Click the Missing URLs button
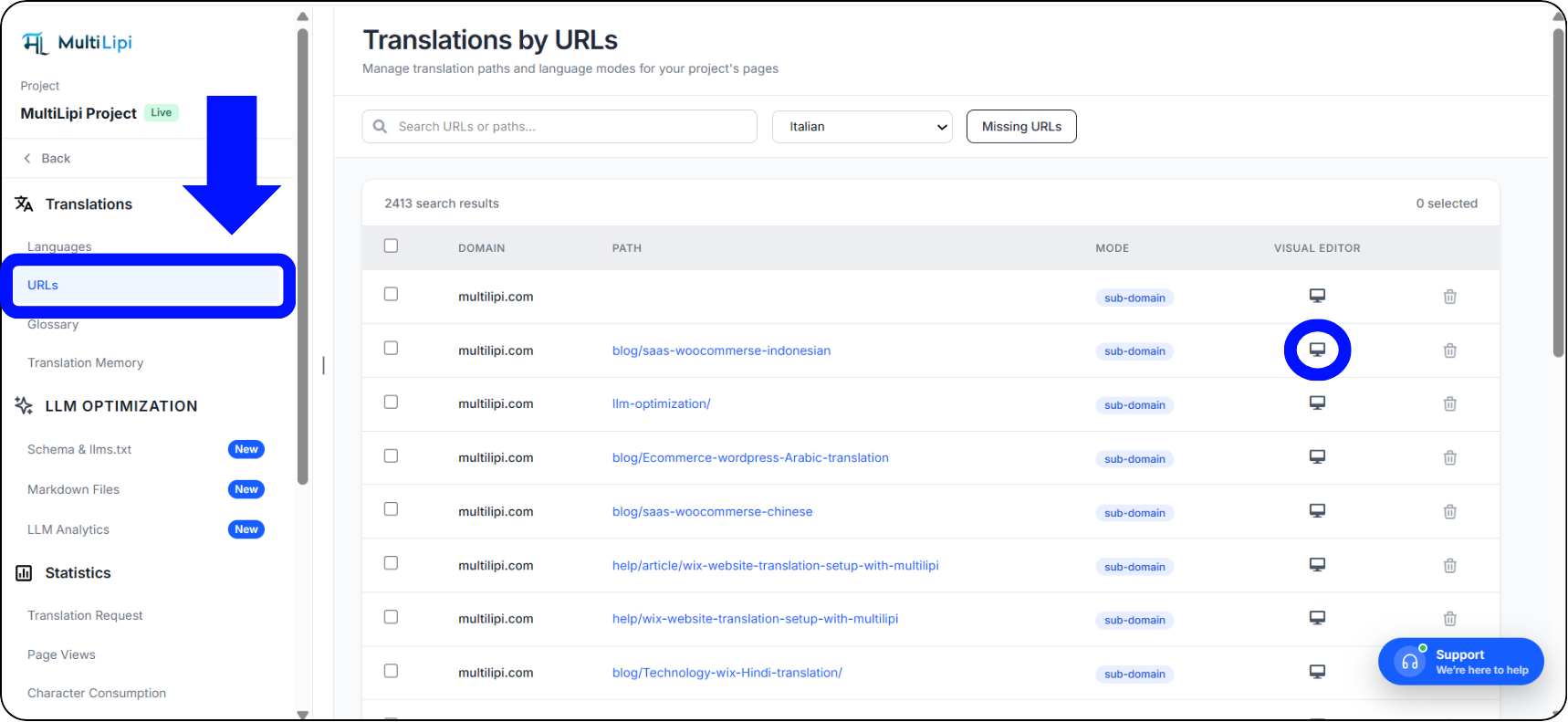The image size is (1568, 722). coord(1021,127)
